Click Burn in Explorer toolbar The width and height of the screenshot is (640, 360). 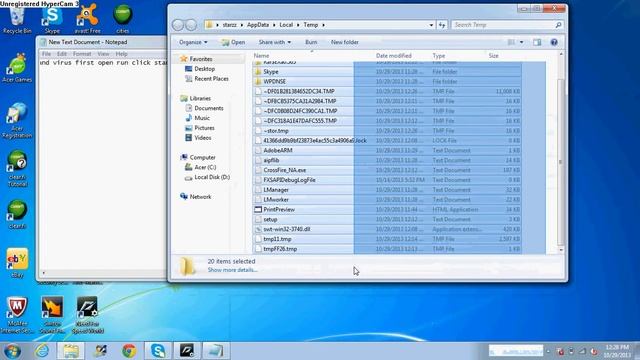tap(311, 42)
